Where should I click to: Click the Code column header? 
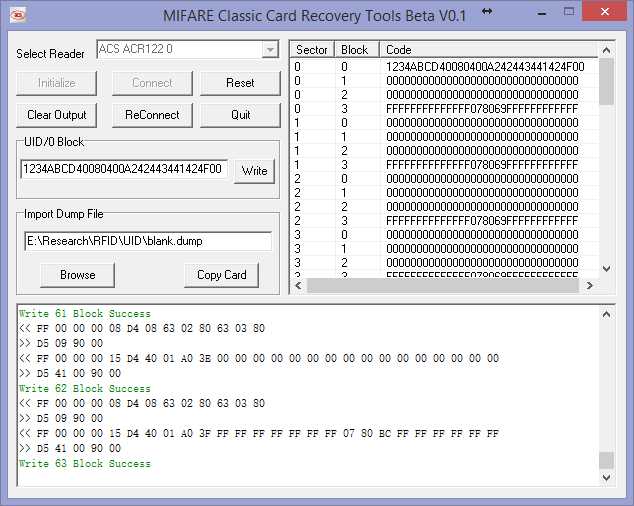[488, 50]
